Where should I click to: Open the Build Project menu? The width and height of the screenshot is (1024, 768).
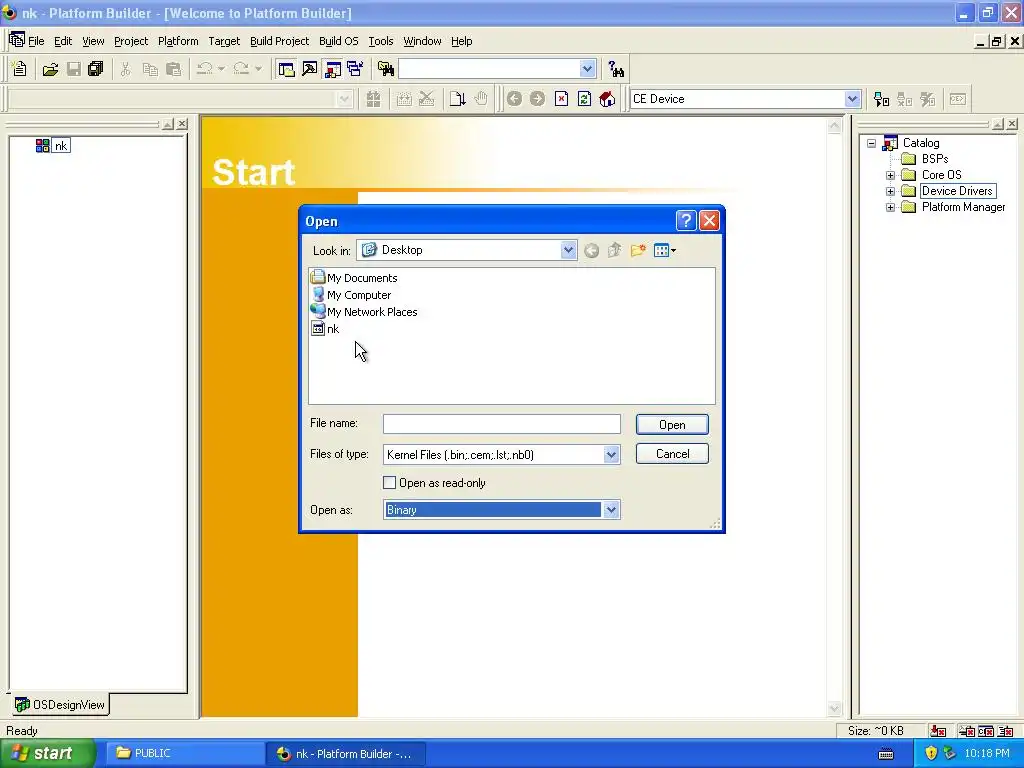[x=279, y=41]
